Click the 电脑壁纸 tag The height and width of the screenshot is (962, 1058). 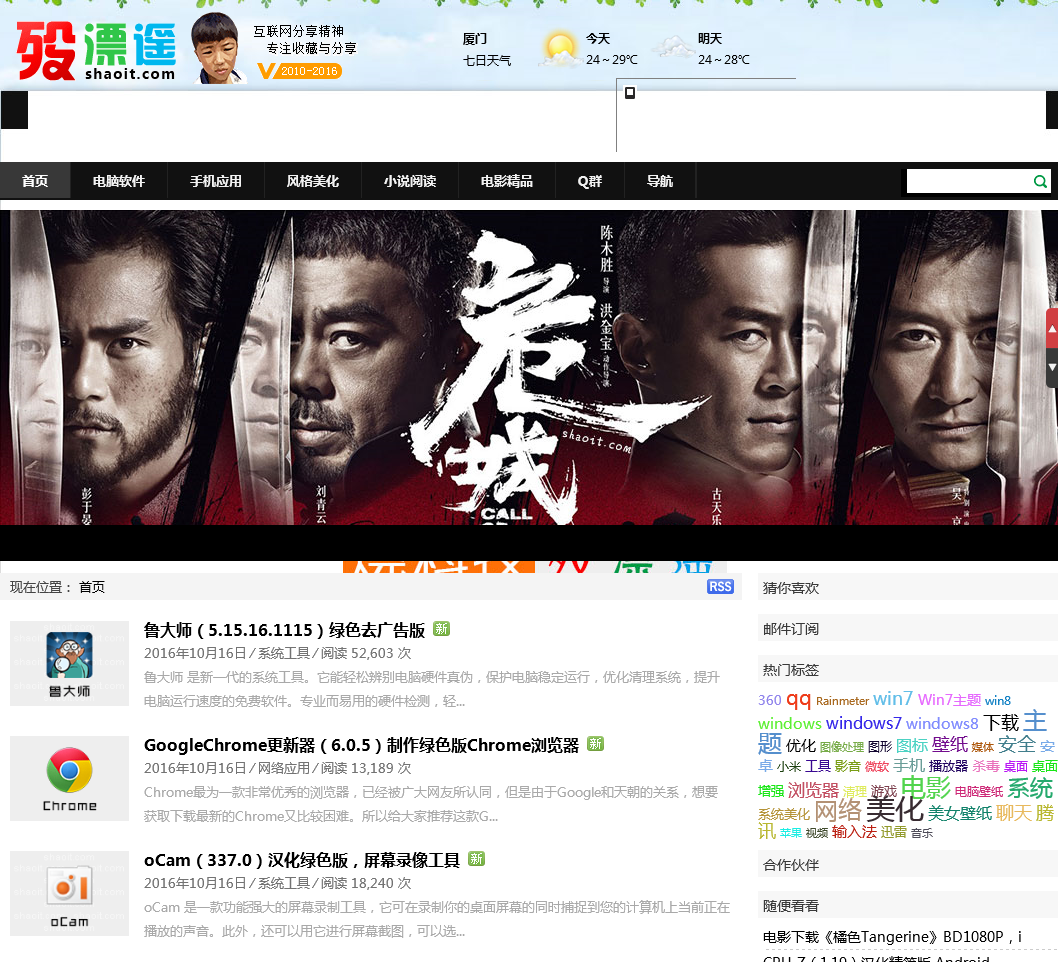978,792
